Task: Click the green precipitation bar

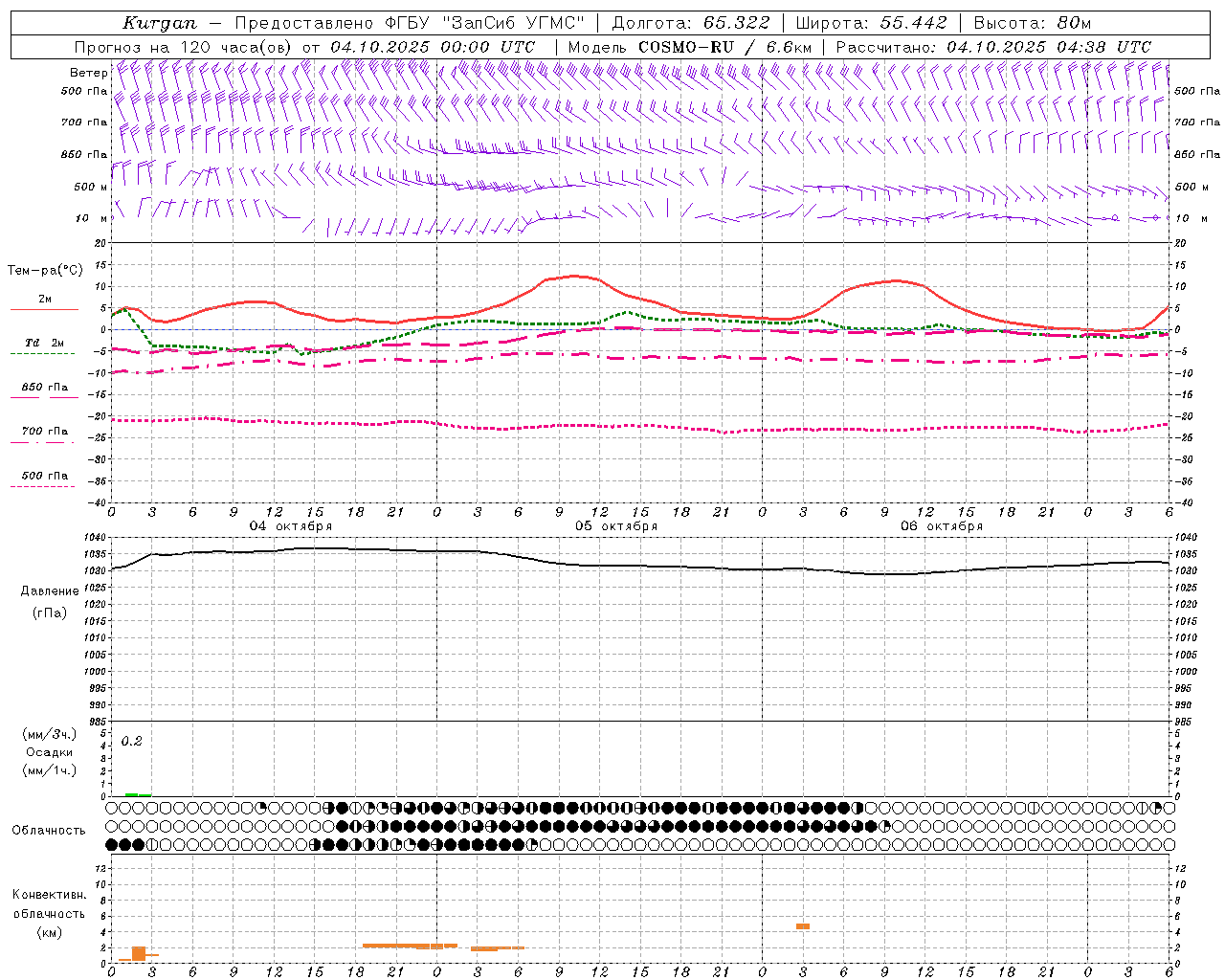Action: (x=139, y=794)
